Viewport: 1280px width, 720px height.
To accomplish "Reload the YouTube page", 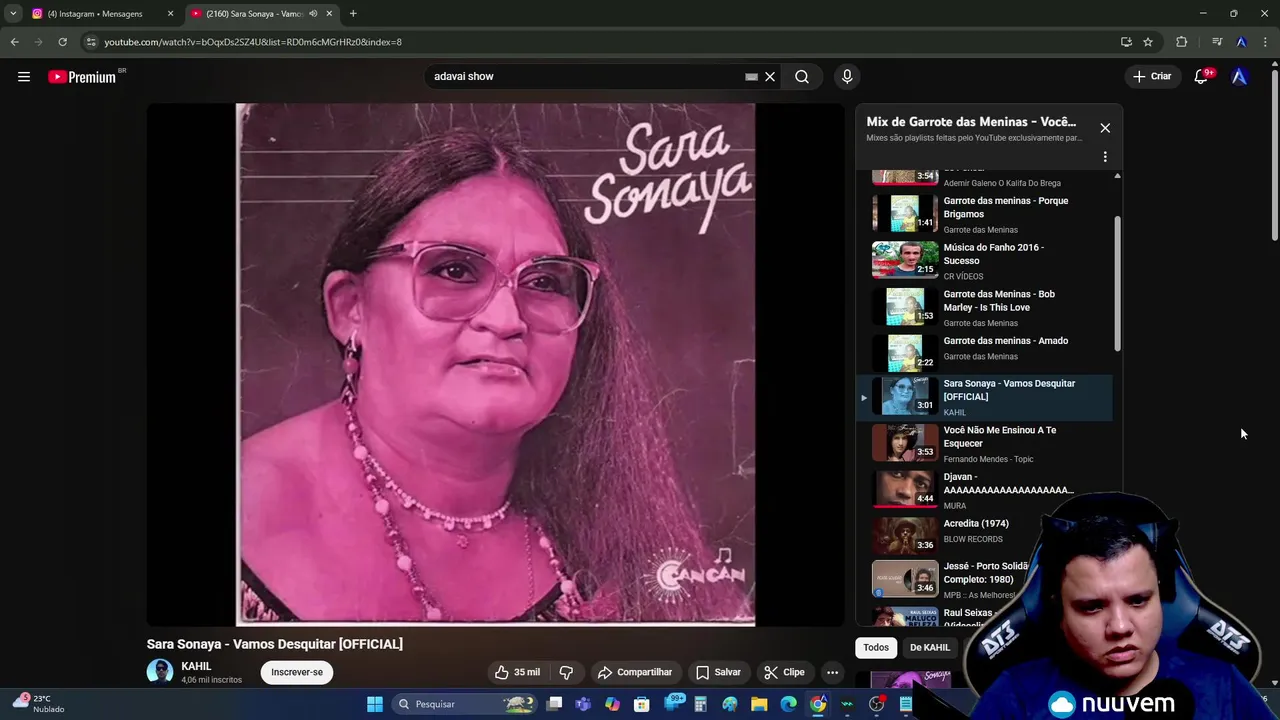I will pos(62,42).
